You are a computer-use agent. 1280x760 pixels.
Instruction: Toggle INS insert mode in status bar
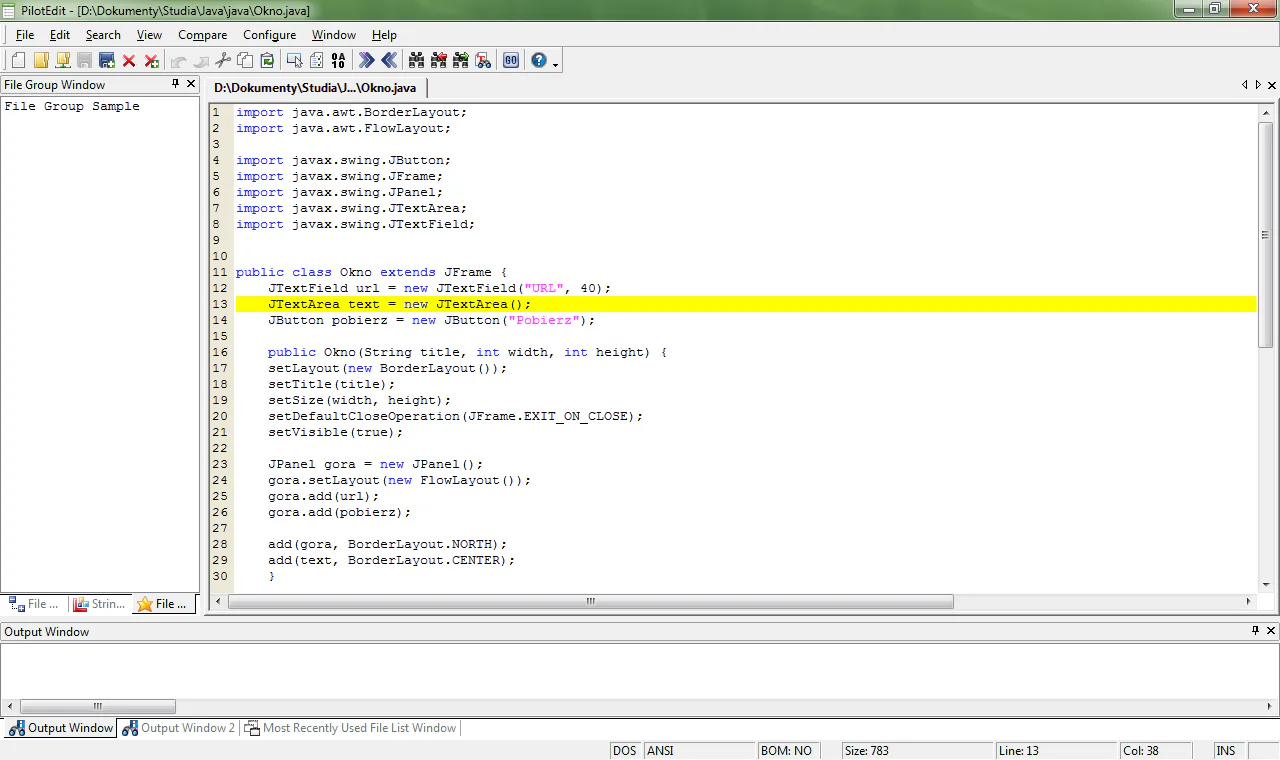pyautogui.click(x=1225, y=750)
